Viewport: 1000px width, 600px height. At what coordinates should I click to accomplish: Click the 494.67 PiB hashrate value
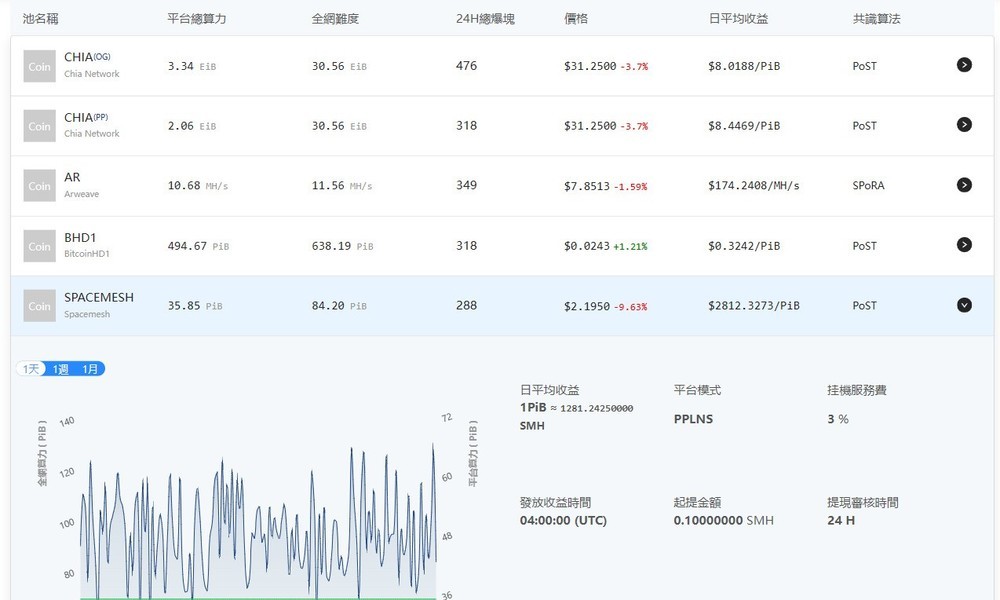198,246
